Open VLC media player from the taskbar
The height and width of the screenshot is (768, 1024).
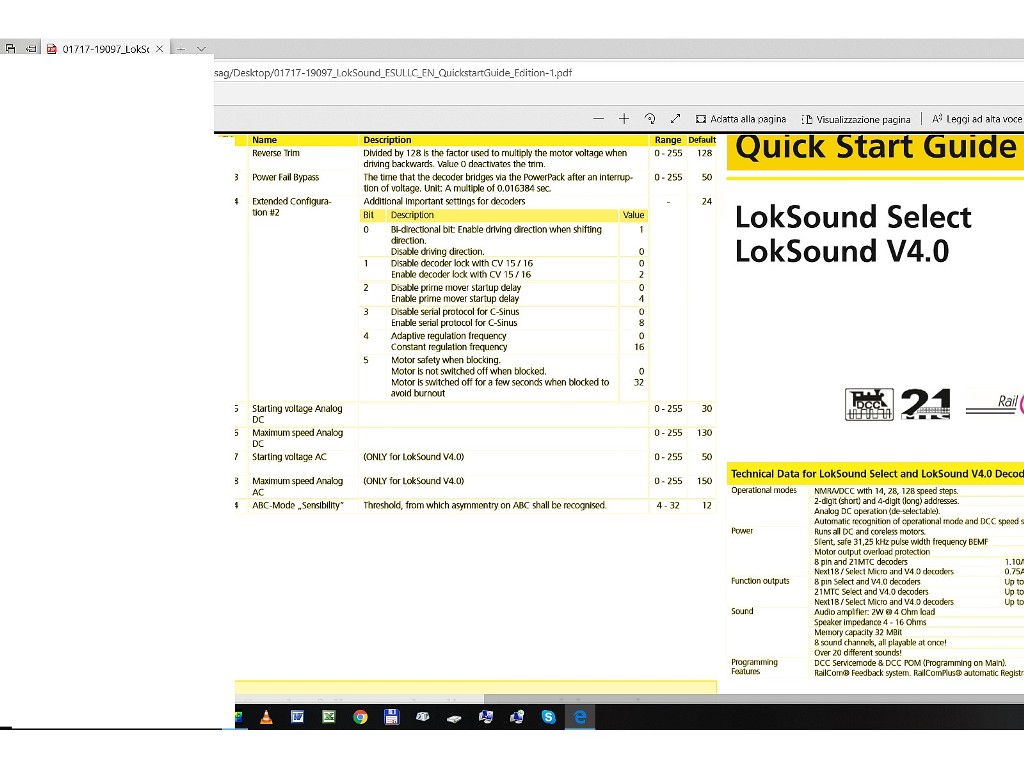pyautogui.click(x=266, y=716)
